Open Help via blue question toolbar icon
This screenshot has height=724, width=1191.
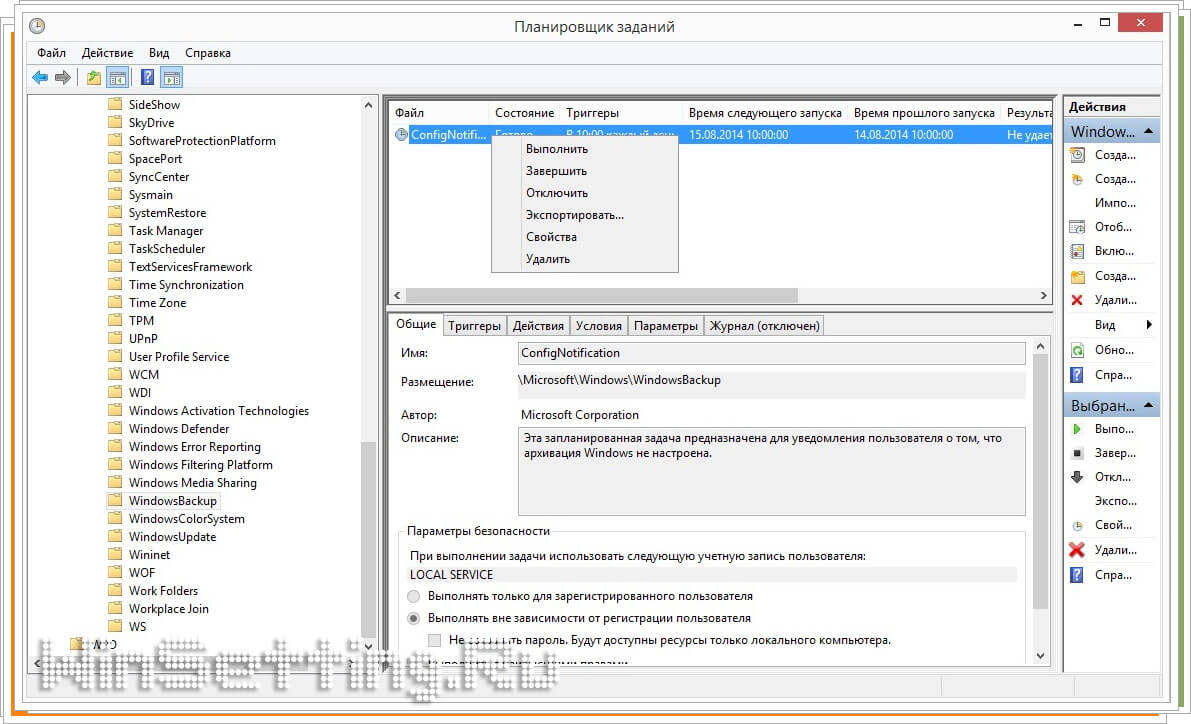tap(147, 77)
